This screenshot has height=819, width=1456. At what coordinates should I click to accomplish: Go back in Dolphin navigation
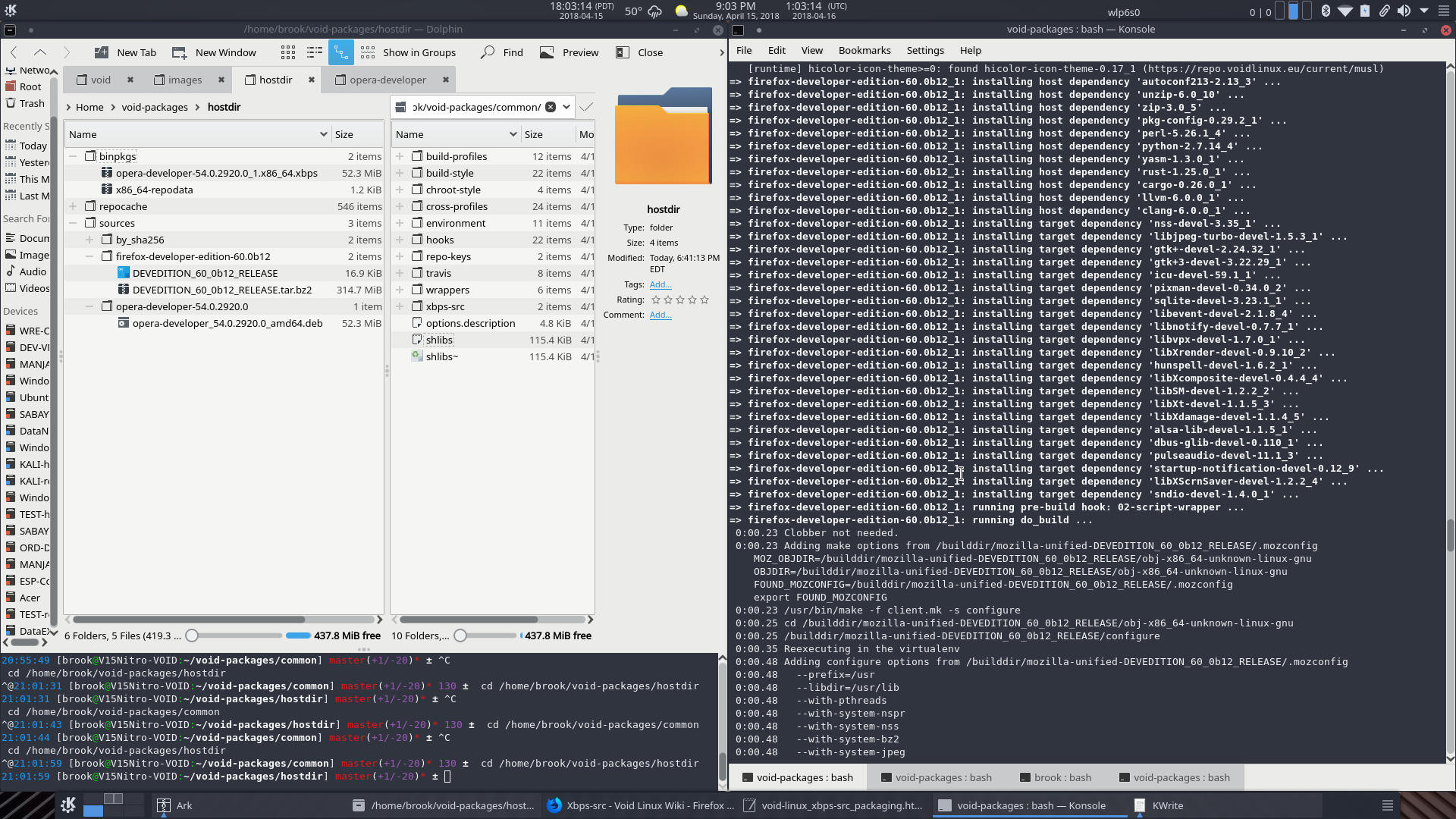14,52
